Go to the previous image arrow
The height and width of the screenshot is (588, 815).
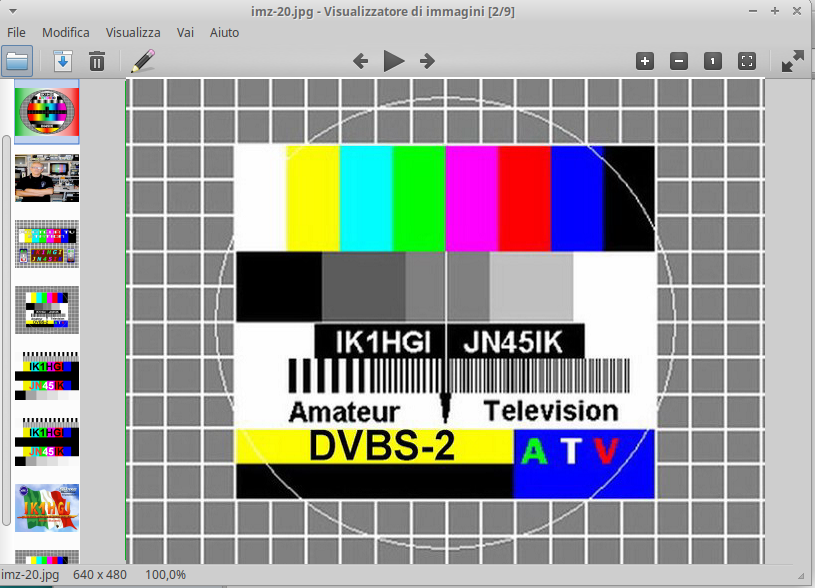coord(361,61)
